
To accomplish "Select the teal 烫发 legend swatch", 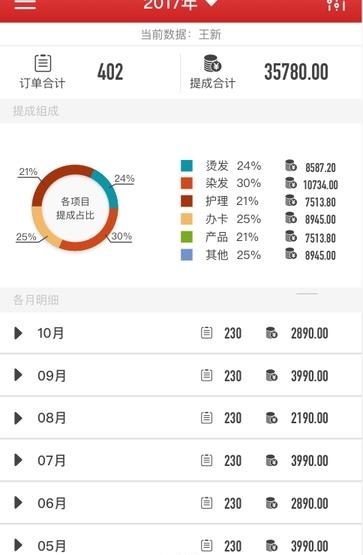I will [x=186, y=166].
